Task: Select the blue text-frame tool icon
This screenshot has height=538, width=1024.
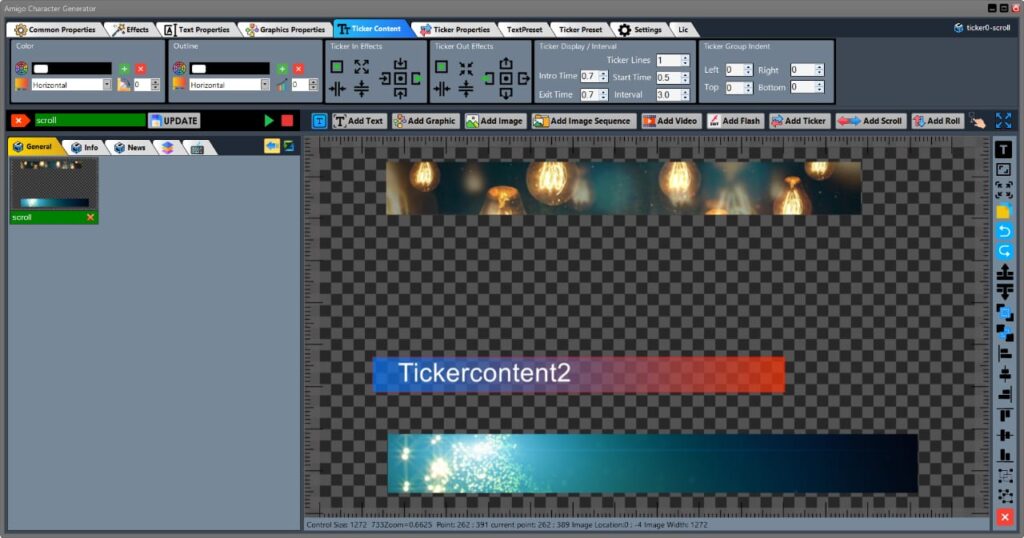Action: (x=319, y=121)
